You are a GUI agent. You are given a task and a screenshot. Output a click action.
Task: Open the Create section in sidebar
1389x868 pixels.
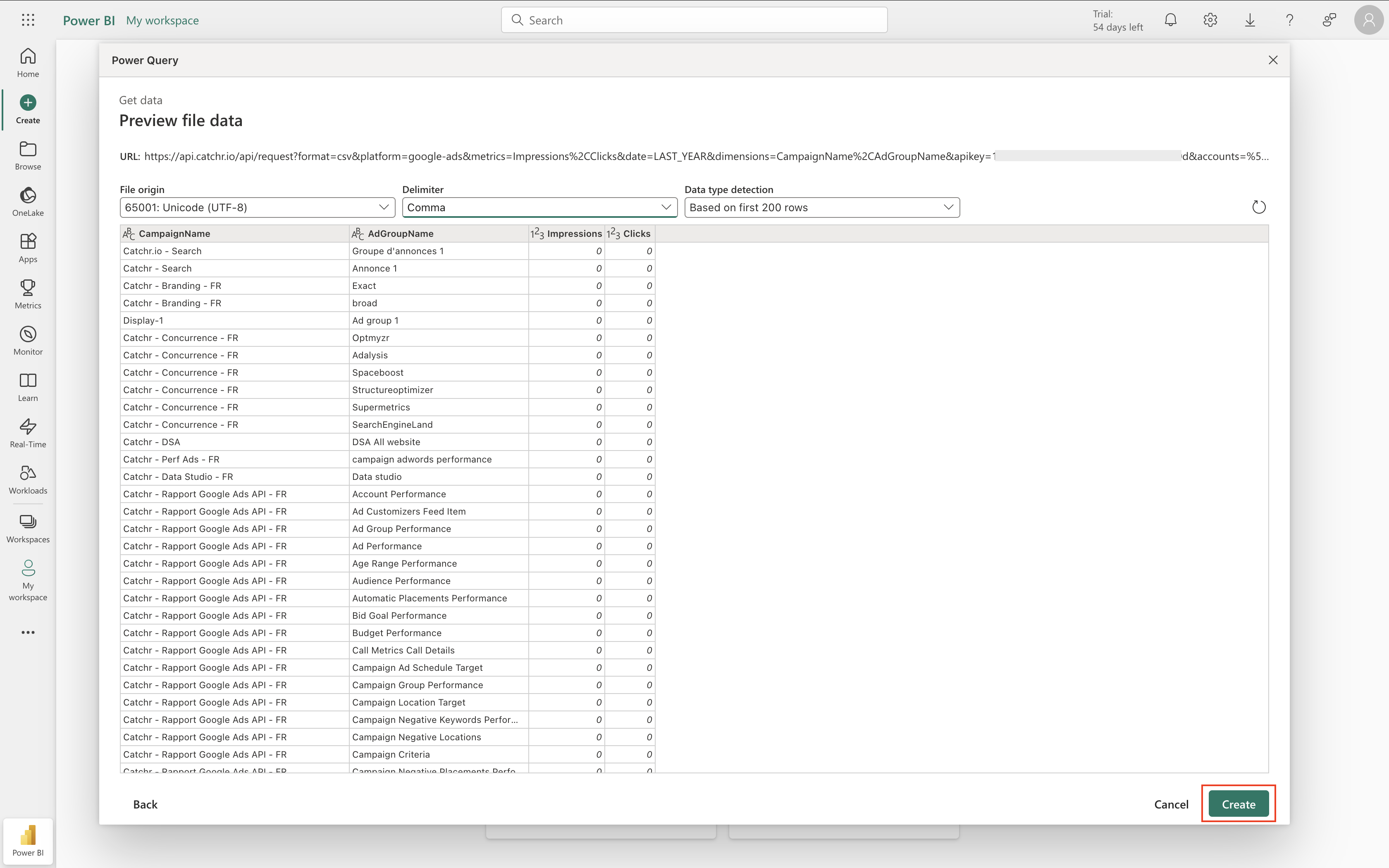[x=28, y=109]
